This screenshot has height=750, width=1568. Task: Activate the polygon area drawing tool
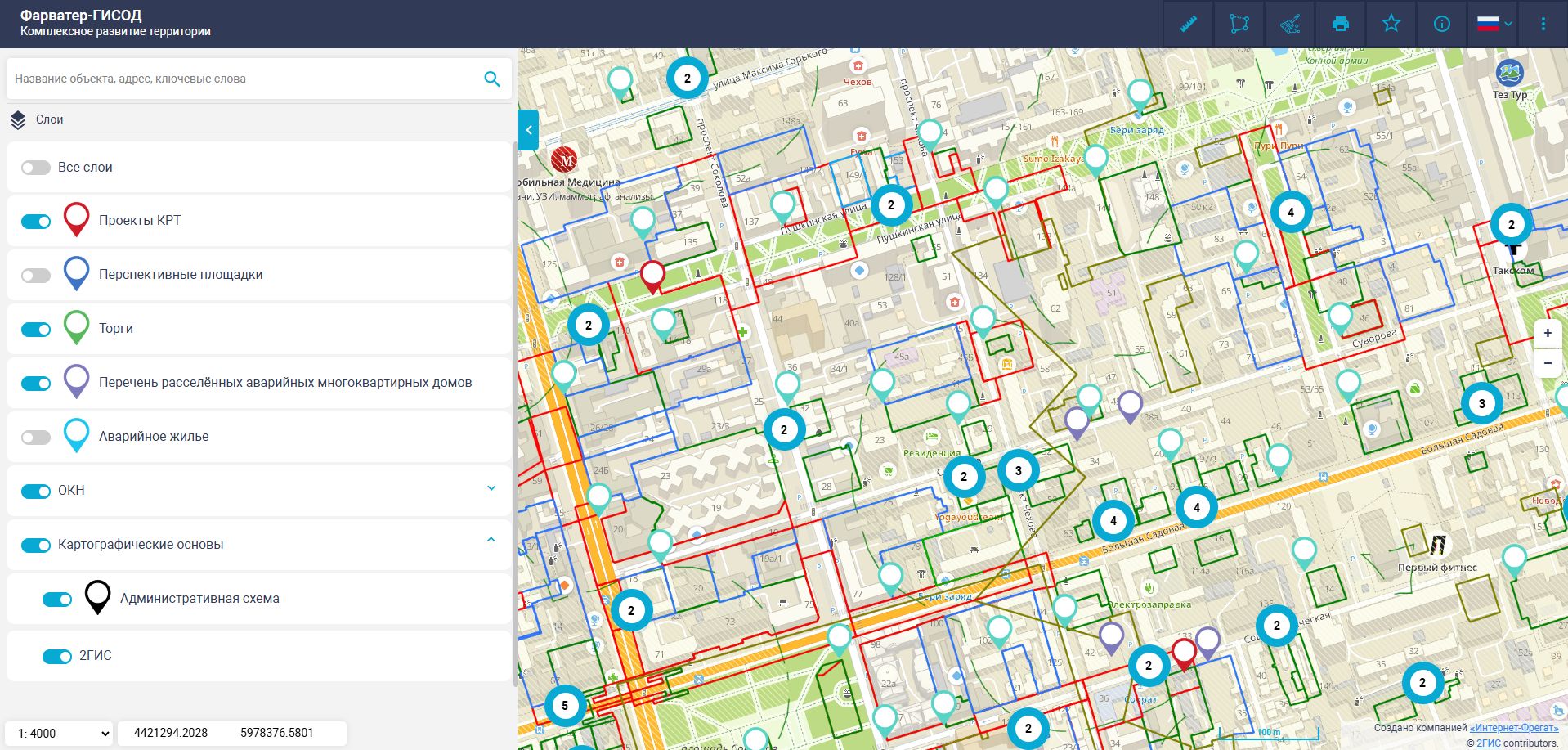coord(1239,24)
